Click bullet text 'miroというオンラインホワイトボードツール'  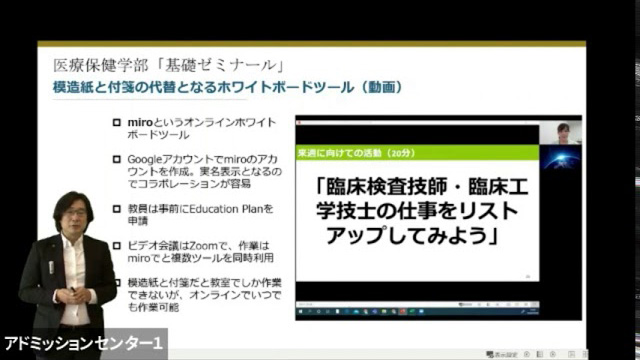202,129
